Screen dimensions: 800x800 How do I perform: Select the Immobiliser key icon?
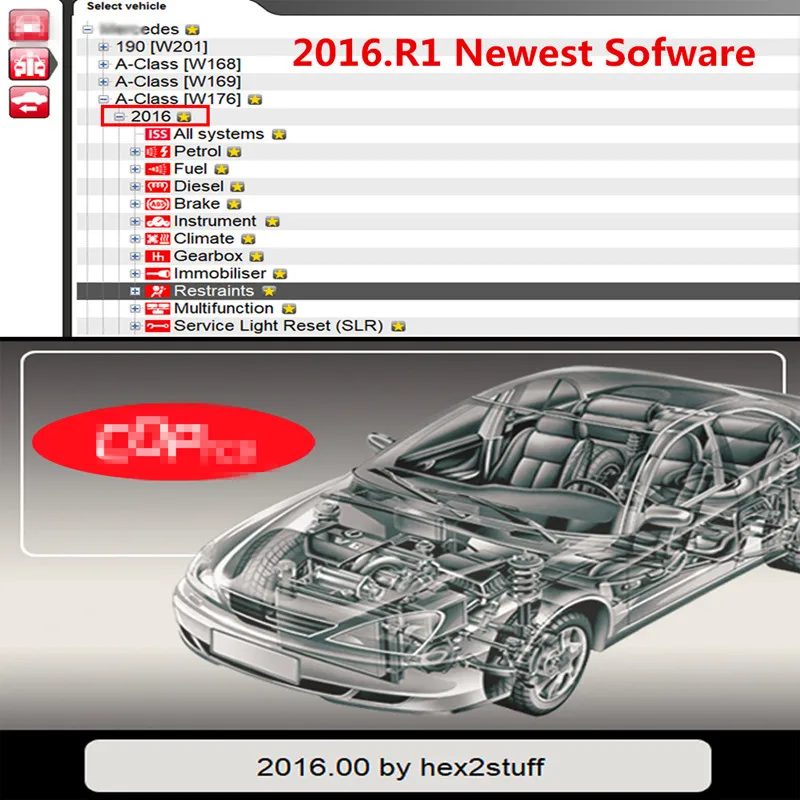(157, 273)
